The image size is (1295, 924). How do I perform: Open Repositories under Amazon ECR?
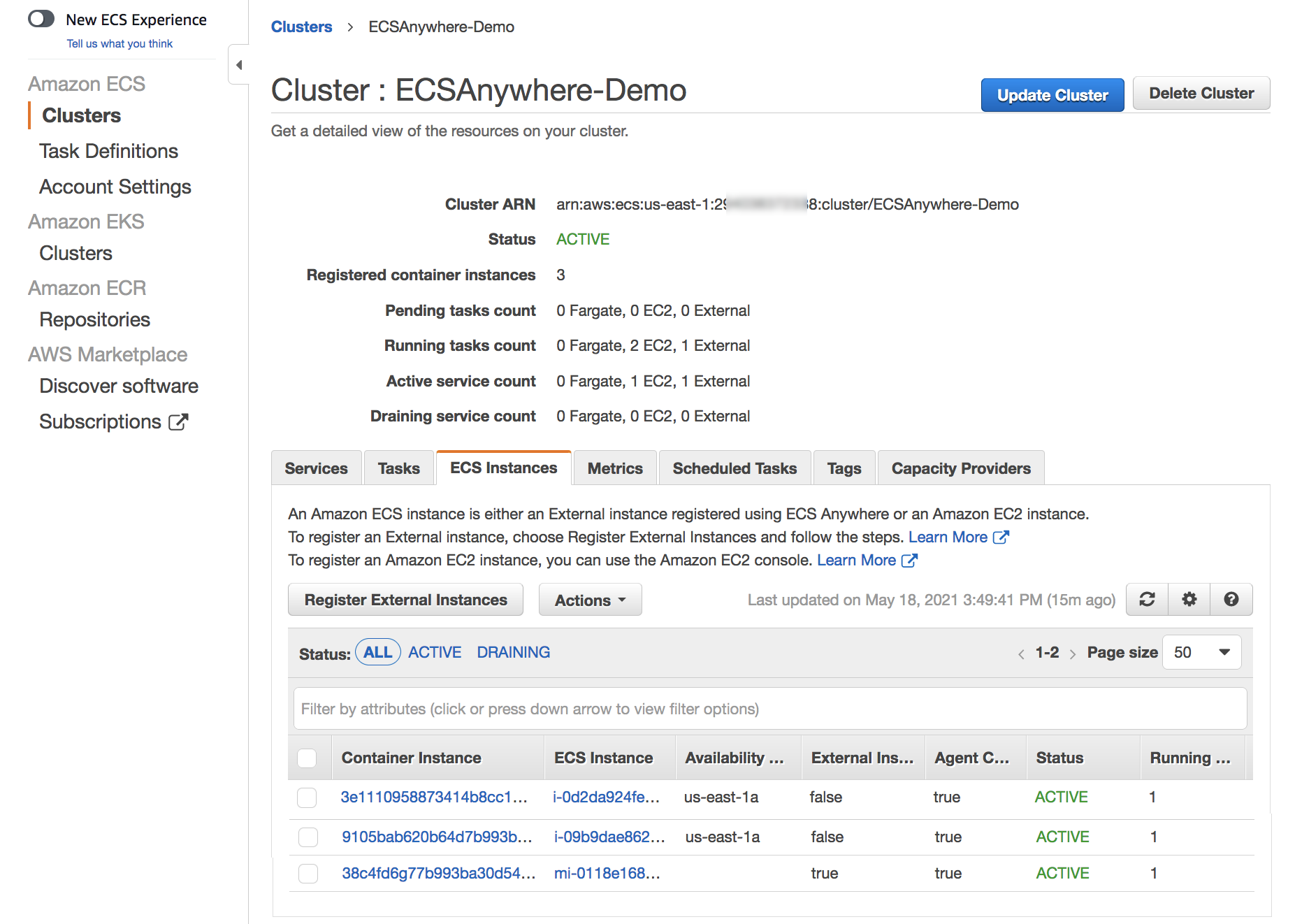94,320
